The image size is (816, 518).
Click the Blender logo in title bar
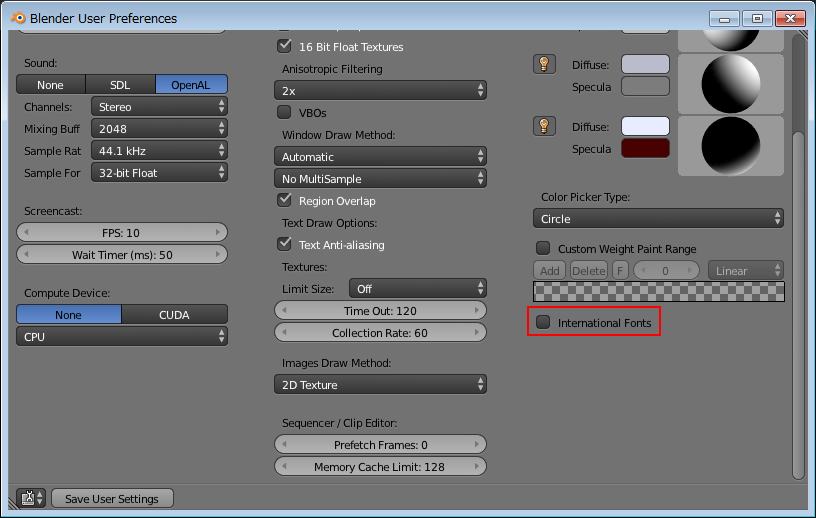18,18
